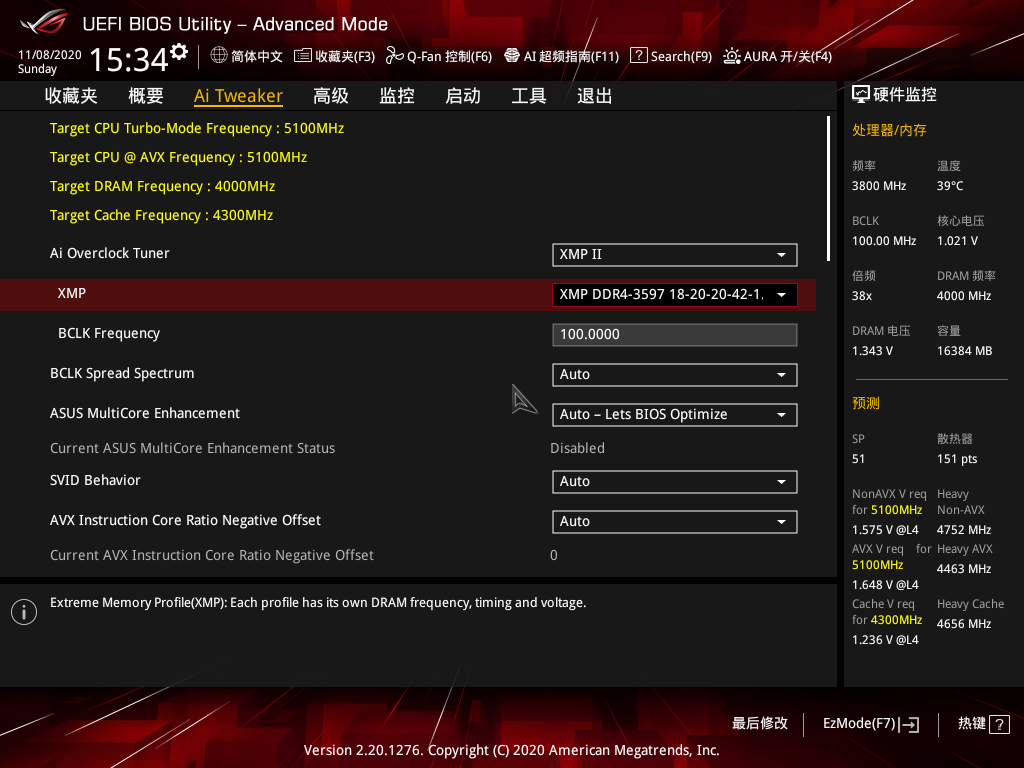
Task: Click the EzMode exit arrow icon
Action: click(x=910, y=724)
